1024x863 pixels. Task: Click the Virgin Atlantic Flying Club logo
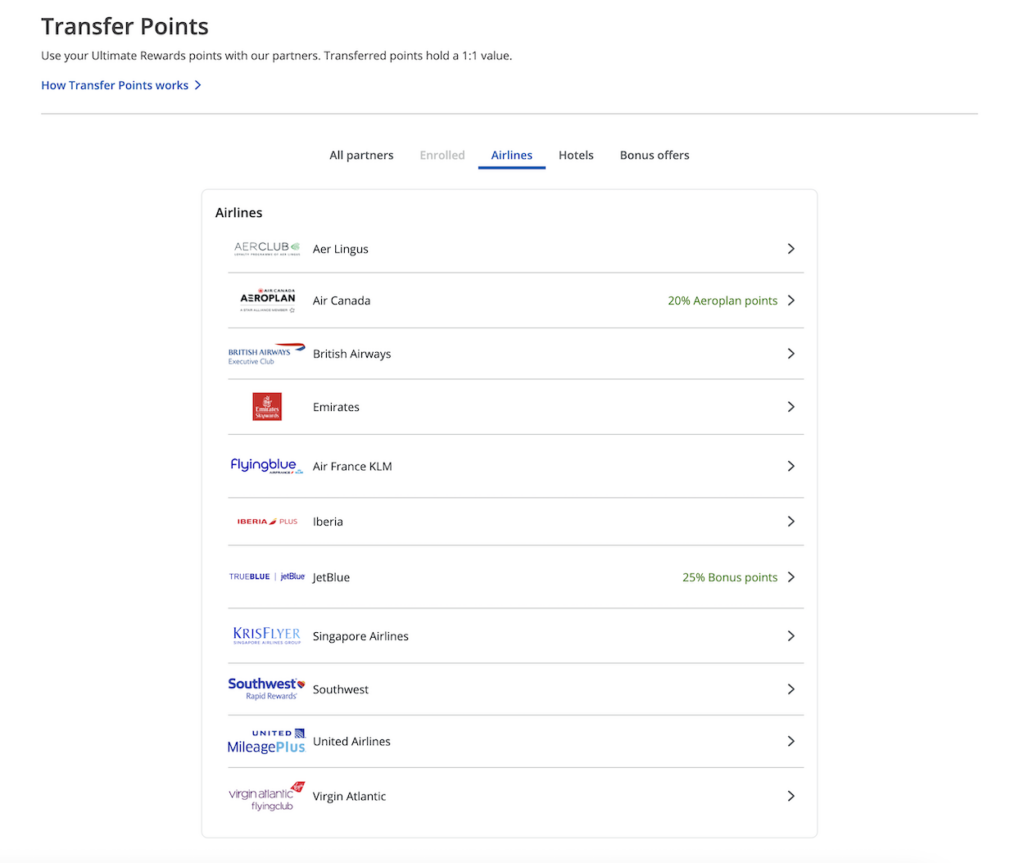pos(266,796)
